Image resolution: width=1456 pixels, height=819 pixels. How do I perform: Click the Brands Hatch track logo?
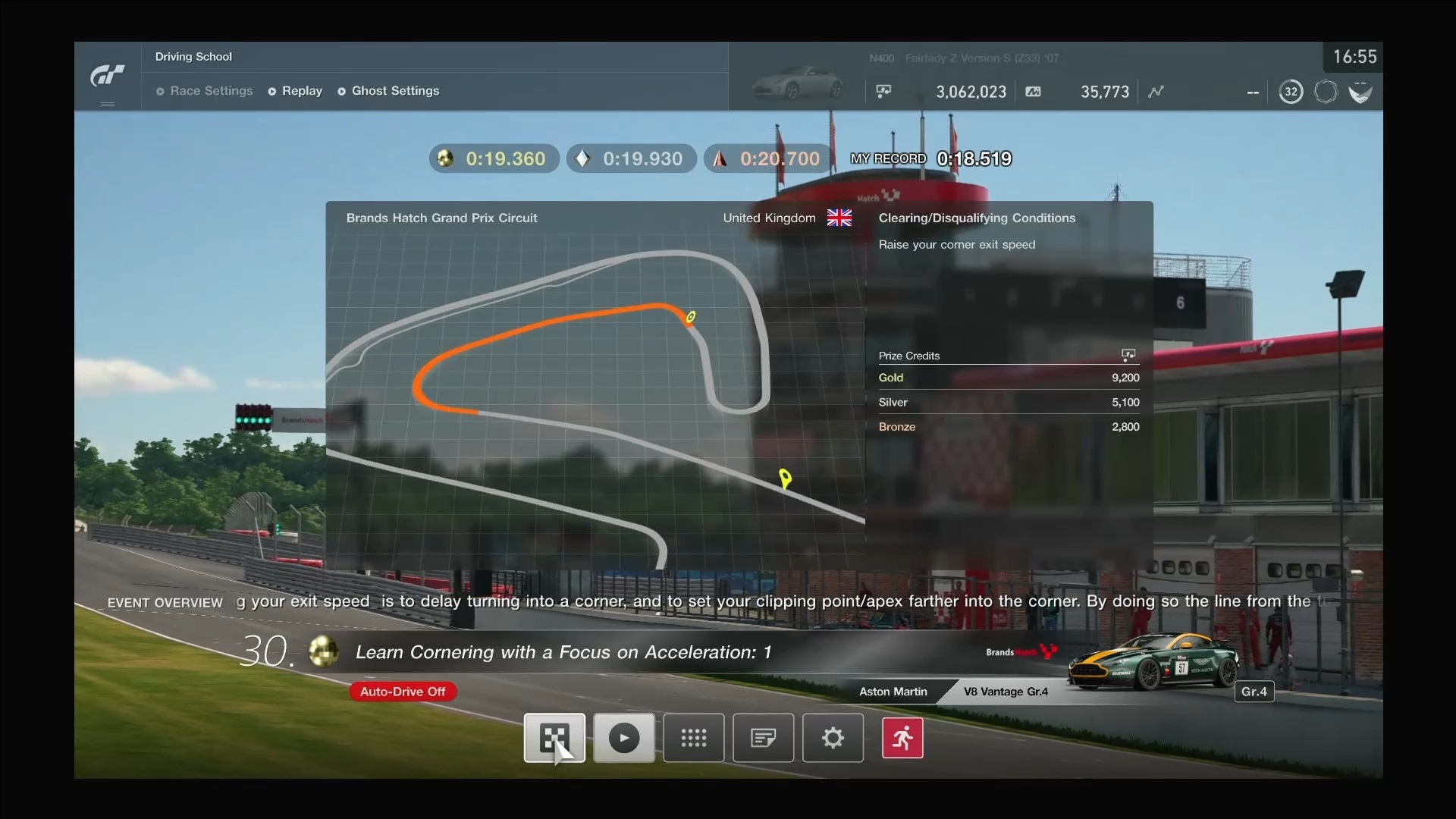pyautogui.click(x=1021, y=651)
